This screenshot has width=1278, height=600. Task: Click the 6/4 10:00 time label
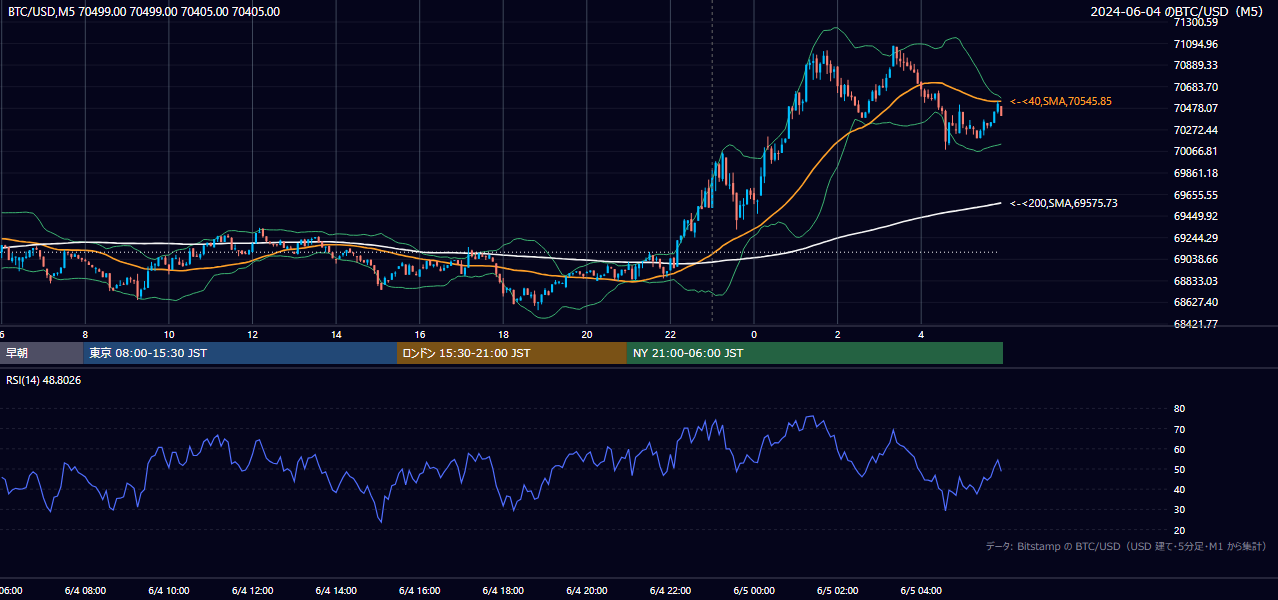click(168, 591)
